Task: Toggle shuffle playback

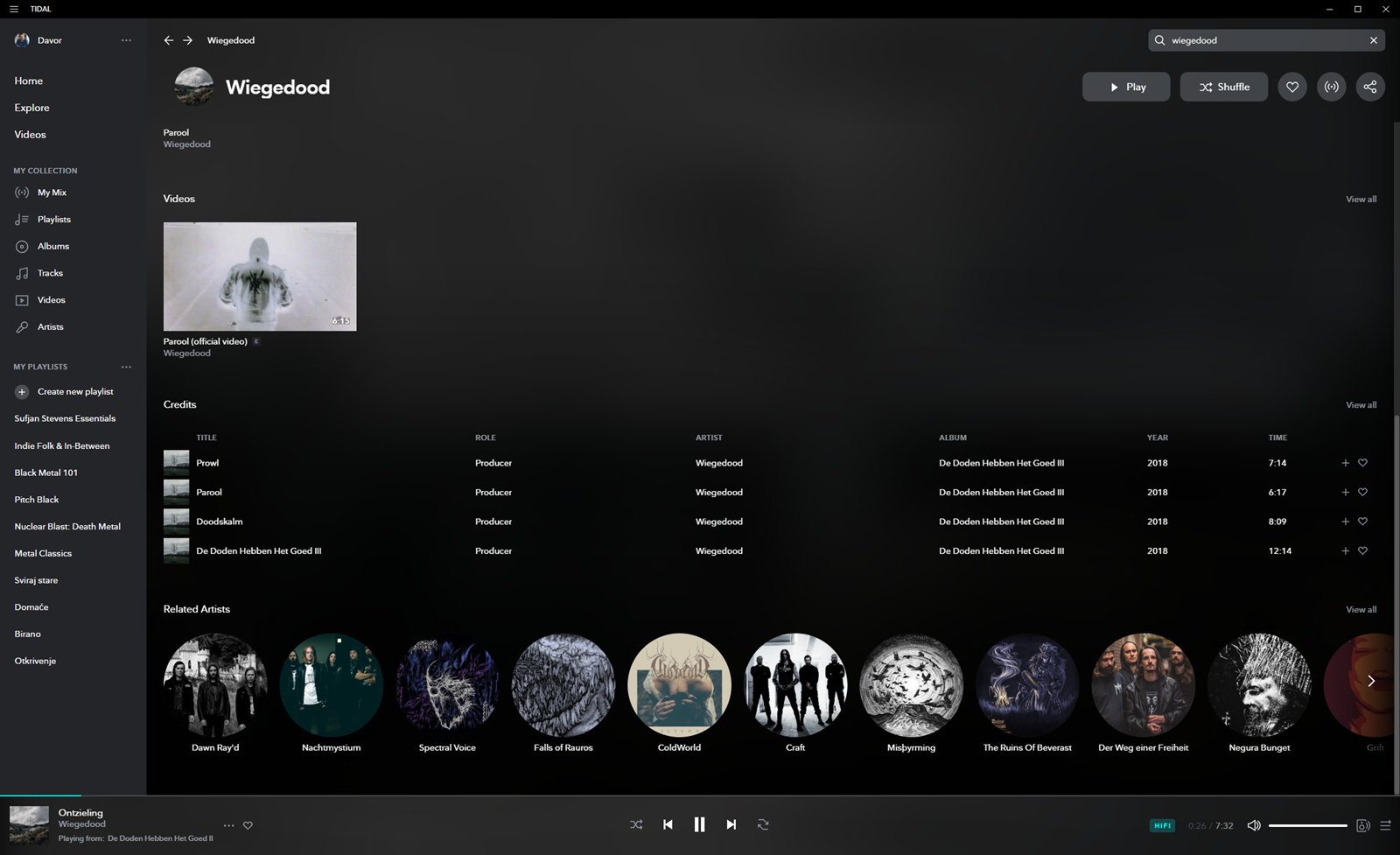Action: [x=636, y=824]
